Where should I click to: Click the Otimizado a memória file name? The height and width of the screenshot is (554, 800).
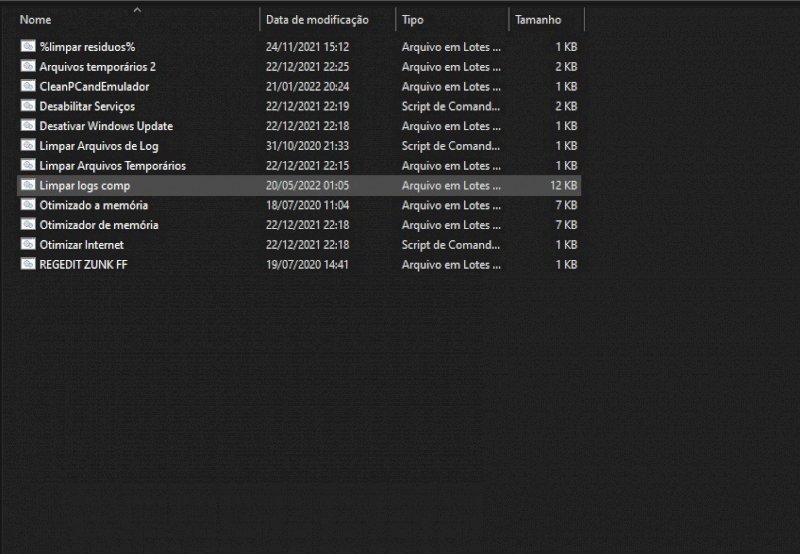click(x=94, y=205)
